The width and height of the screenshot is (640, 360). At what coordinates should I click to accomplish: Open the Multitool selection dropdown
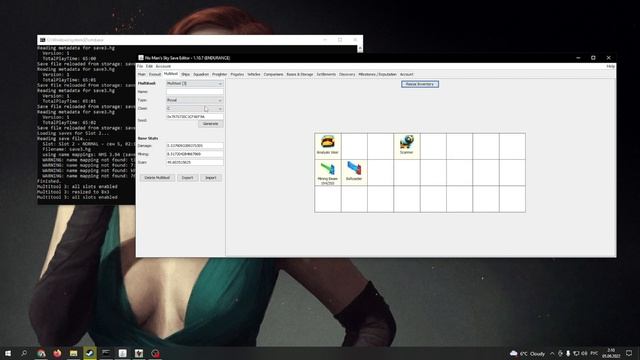point(194,83)
